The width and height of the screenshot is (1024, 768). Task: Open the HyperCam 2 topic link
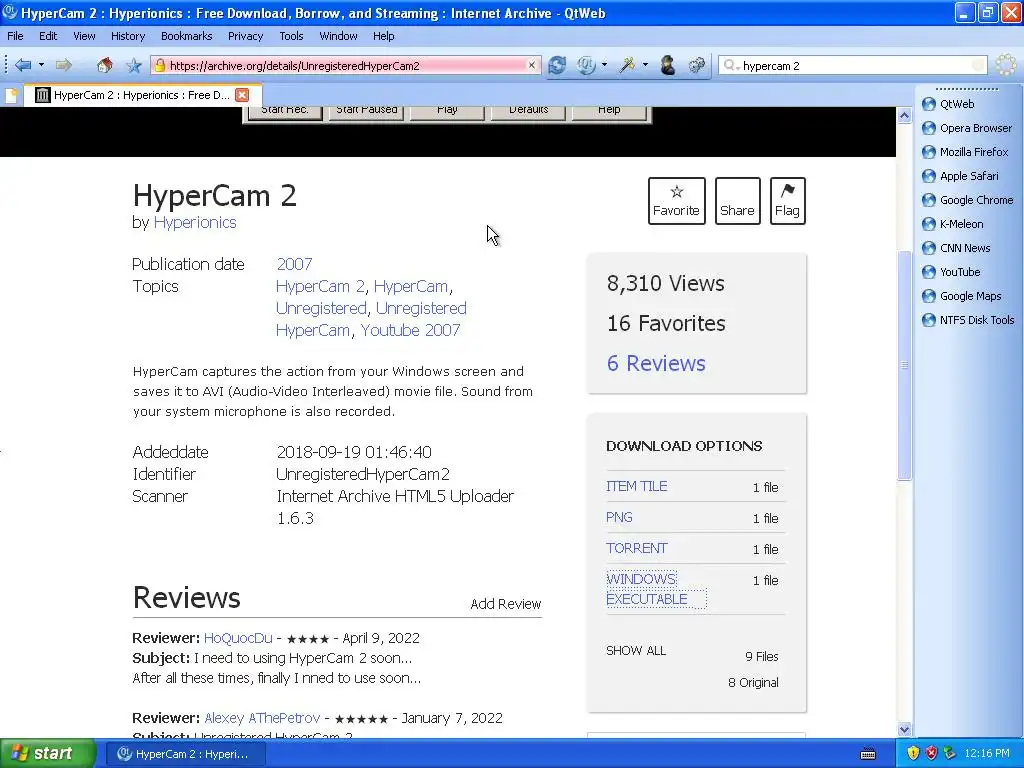320,286
